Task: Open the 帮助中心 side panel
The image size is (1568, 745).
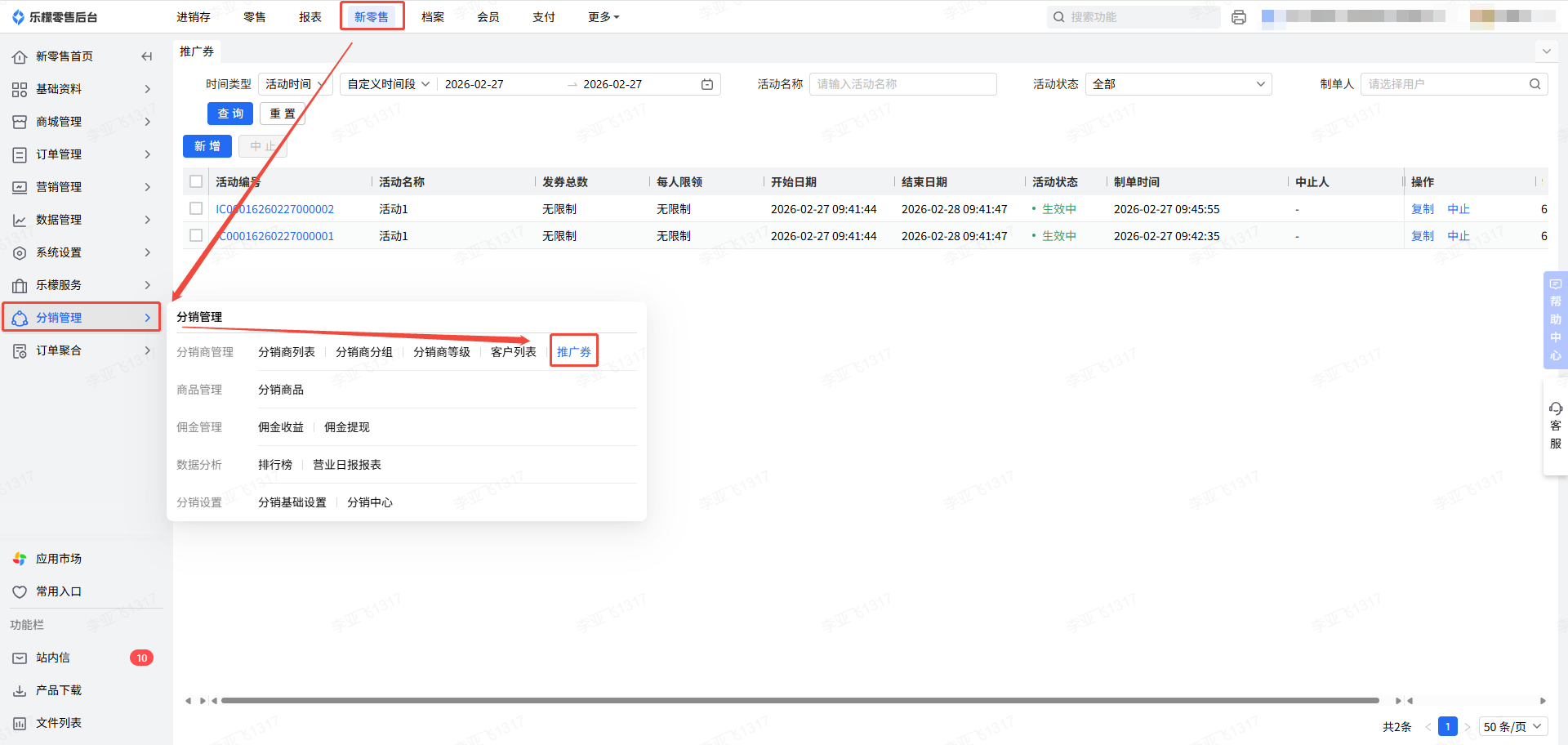Action: [1555, 319]
